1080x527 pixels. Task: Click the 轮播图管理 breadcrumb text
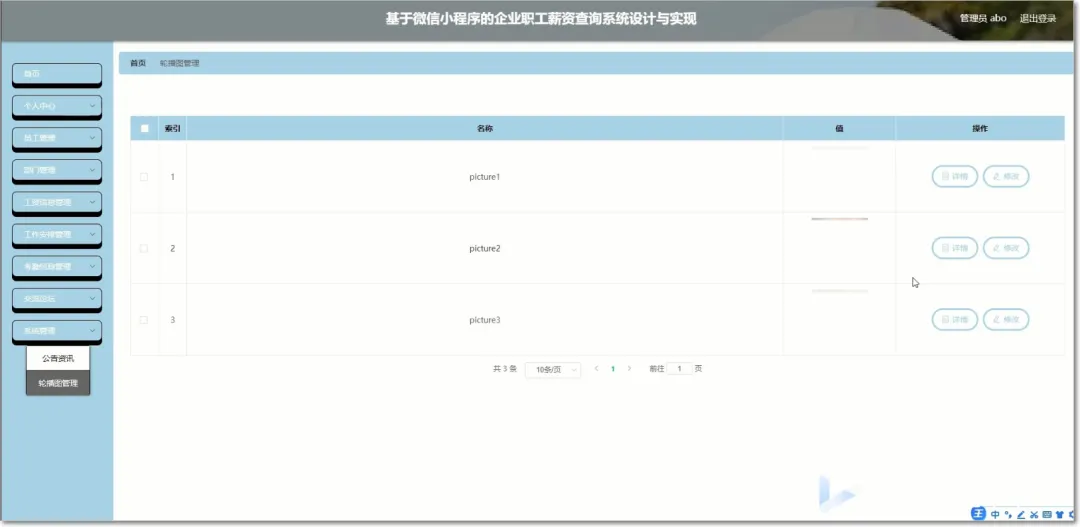179,63
